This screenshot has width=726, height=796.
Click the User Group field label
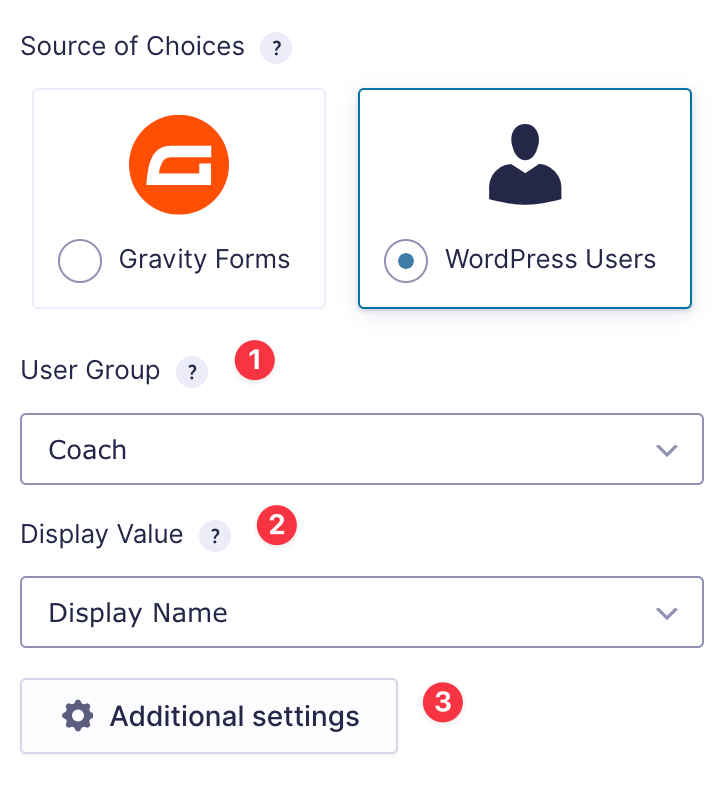click(x=90, y=371)
